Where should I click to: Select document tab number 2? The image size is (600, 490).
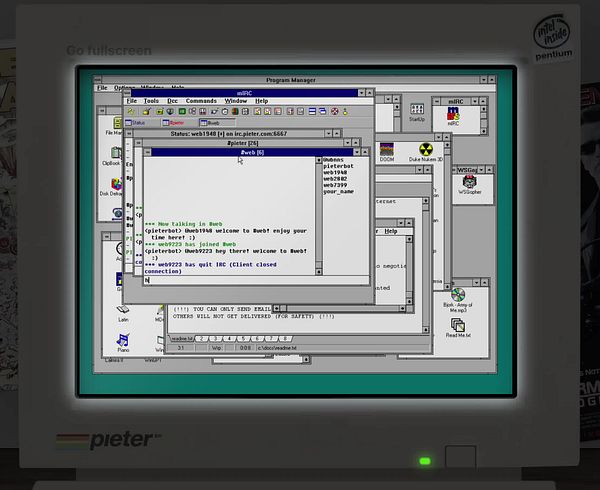pyautogui.click(x=202, y=339)
